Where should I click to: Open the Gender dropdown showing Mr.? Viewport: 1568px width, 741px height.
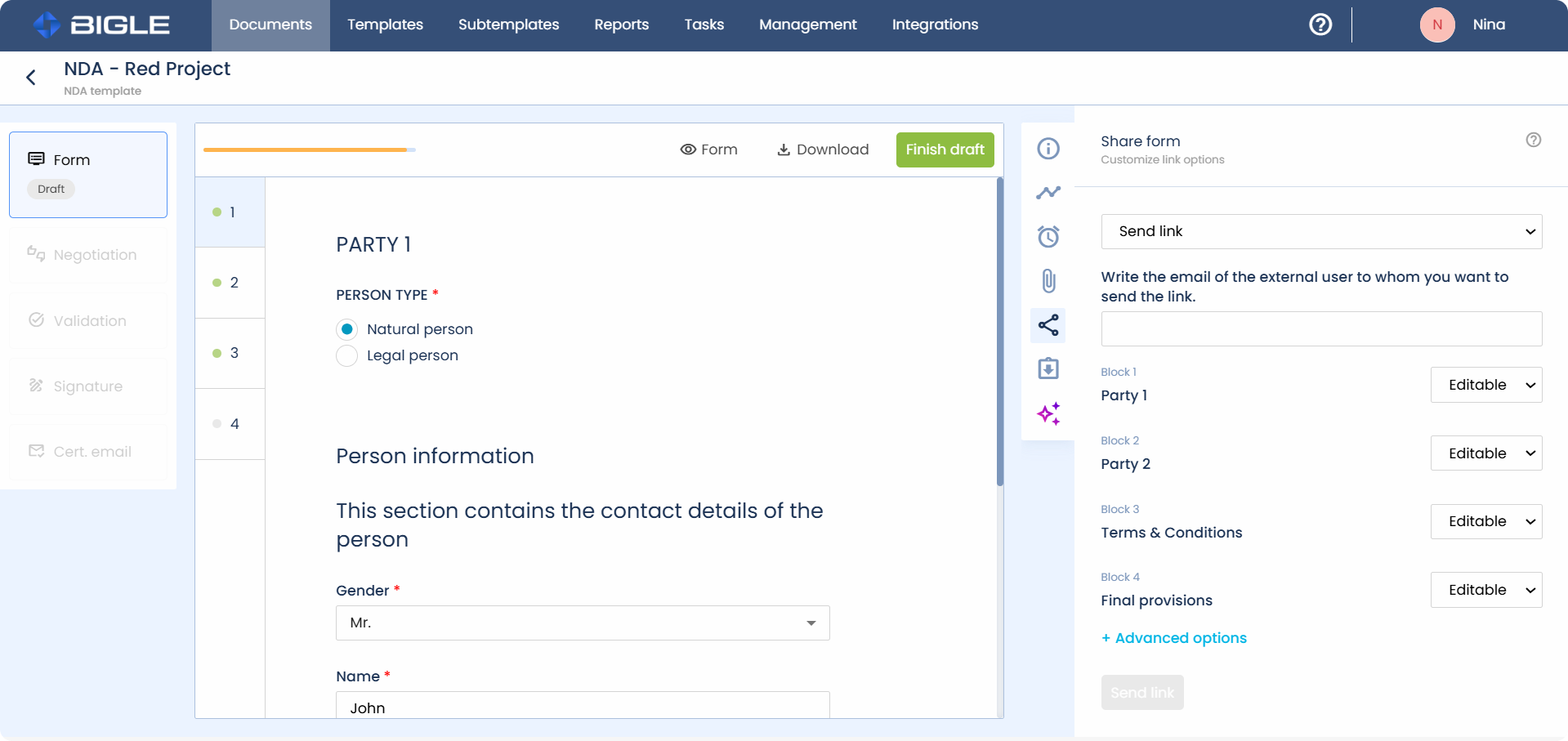[582, 623]
